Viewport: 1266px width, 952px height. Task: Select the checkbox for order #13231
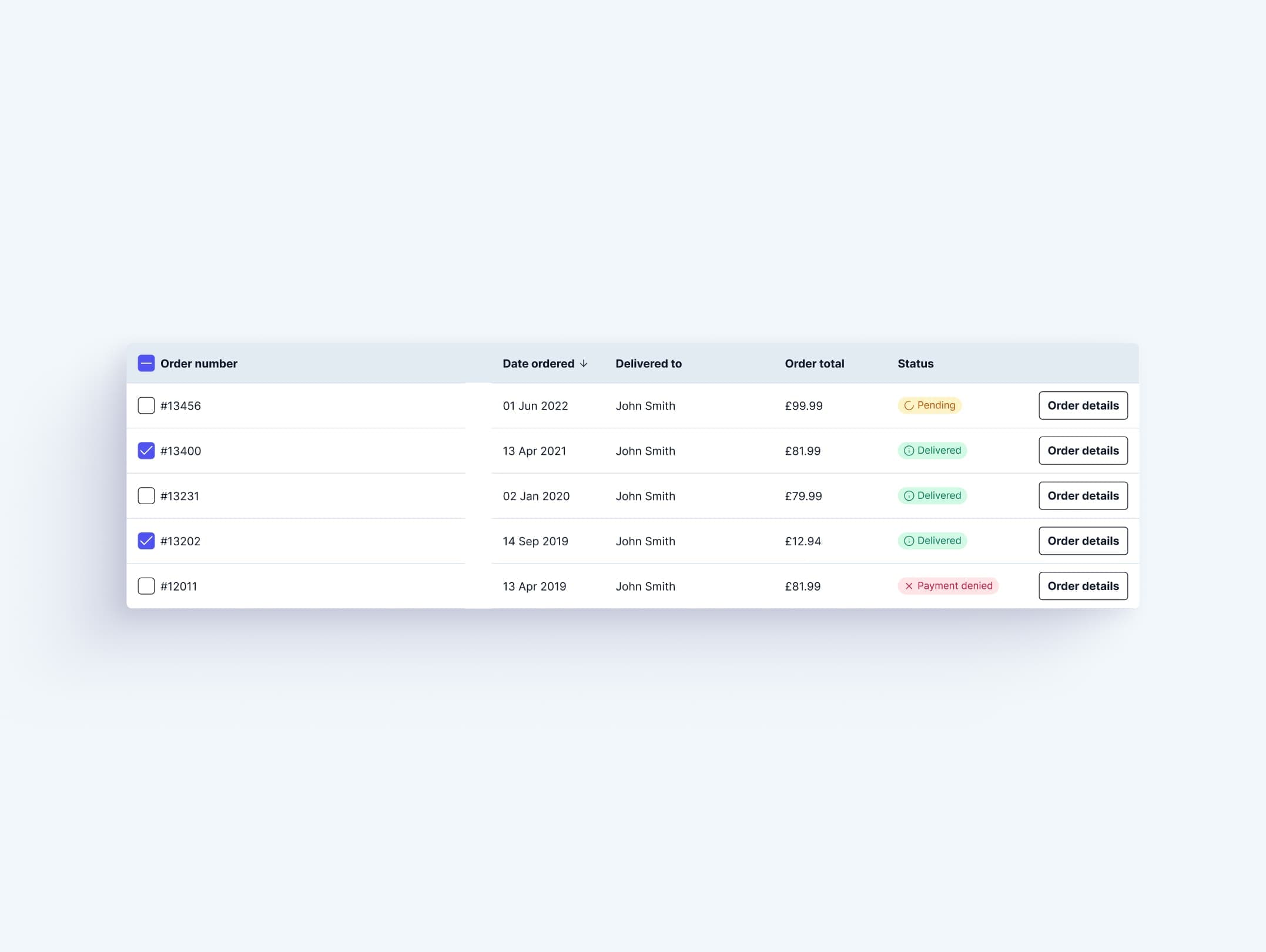(146, 496)
